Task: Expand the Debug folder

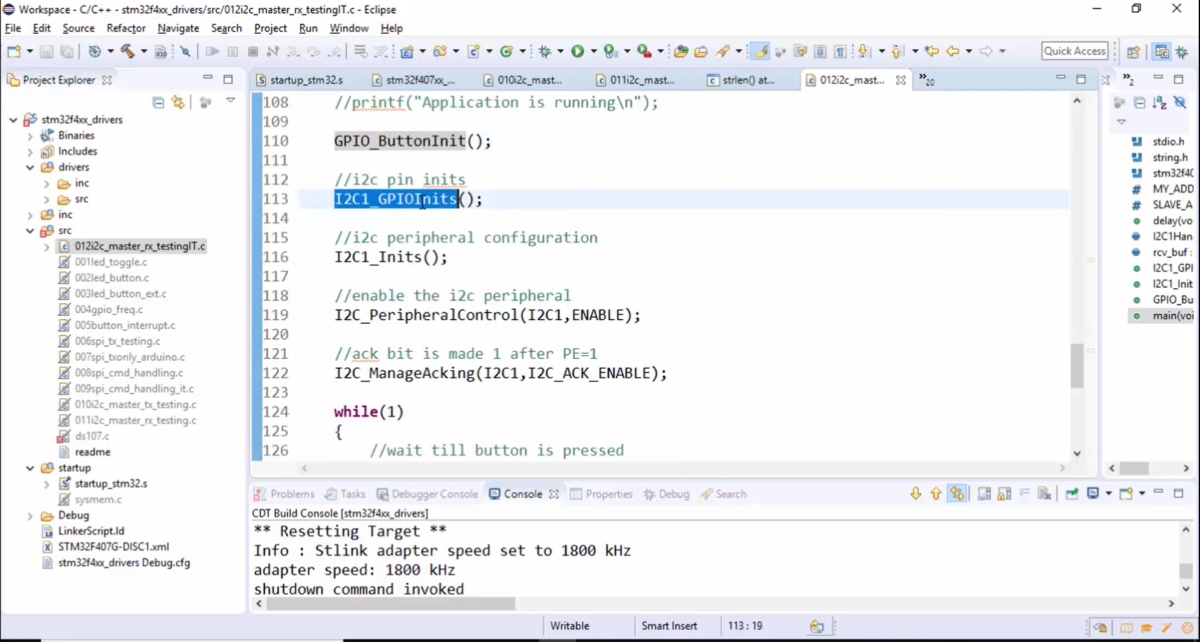Action: click(30, 516)
